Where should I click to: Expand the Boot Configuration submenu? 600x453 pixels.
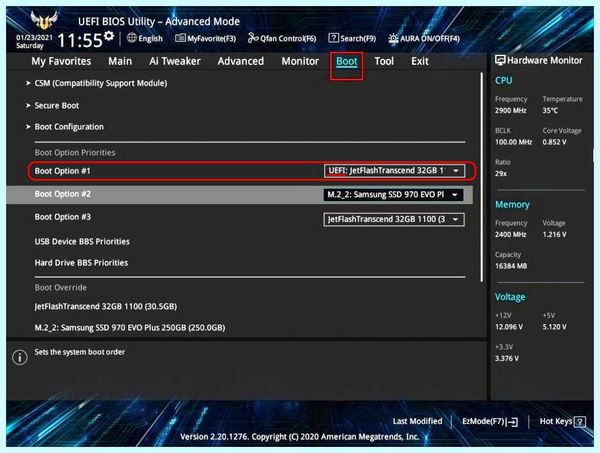tap(69, 127)
